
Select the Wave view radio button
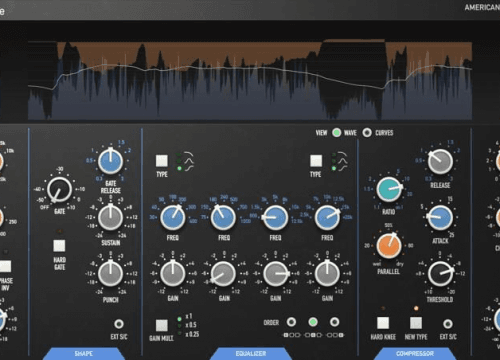(337, 133)
